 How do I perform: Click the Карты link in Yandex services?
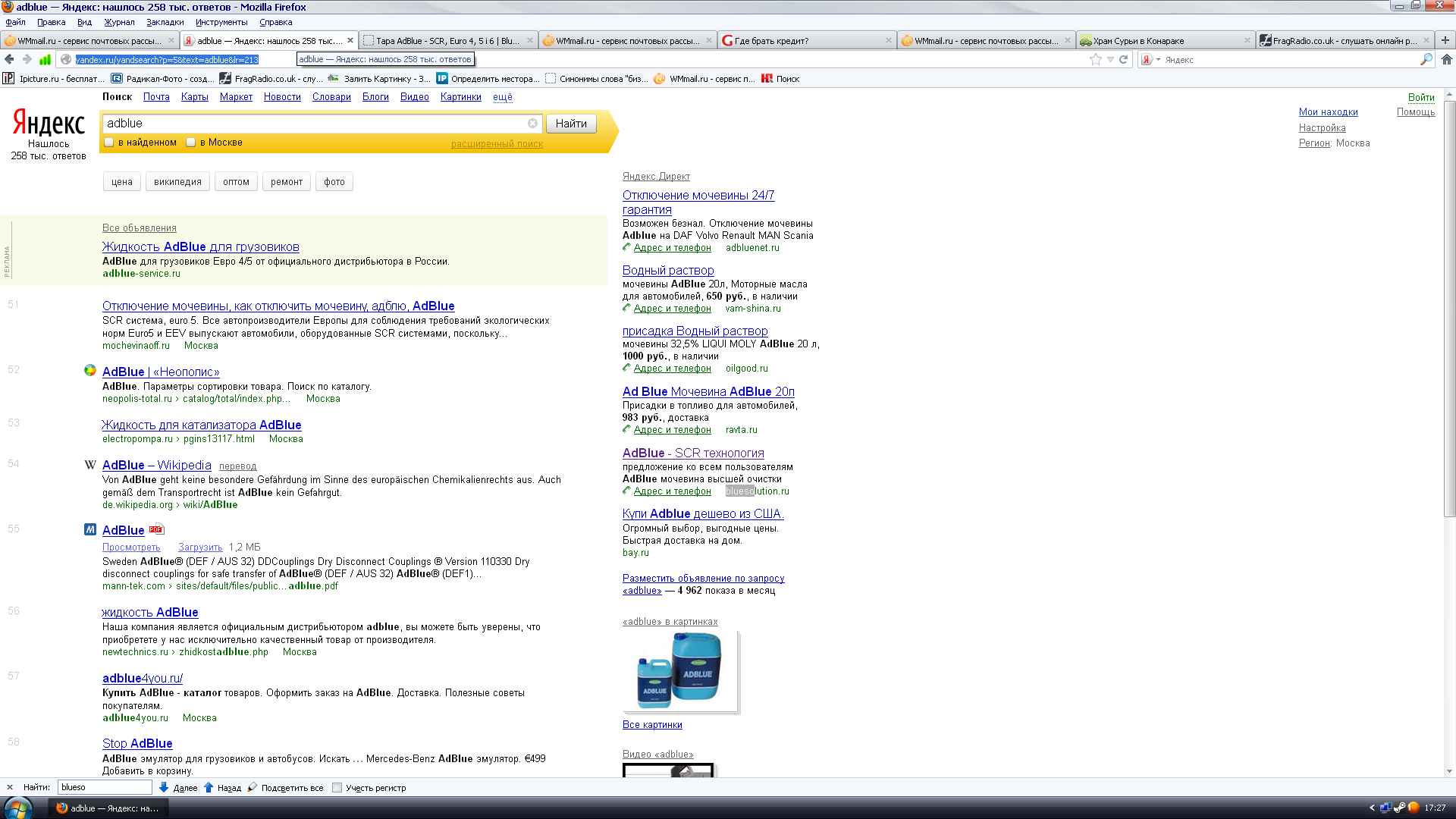195,97
